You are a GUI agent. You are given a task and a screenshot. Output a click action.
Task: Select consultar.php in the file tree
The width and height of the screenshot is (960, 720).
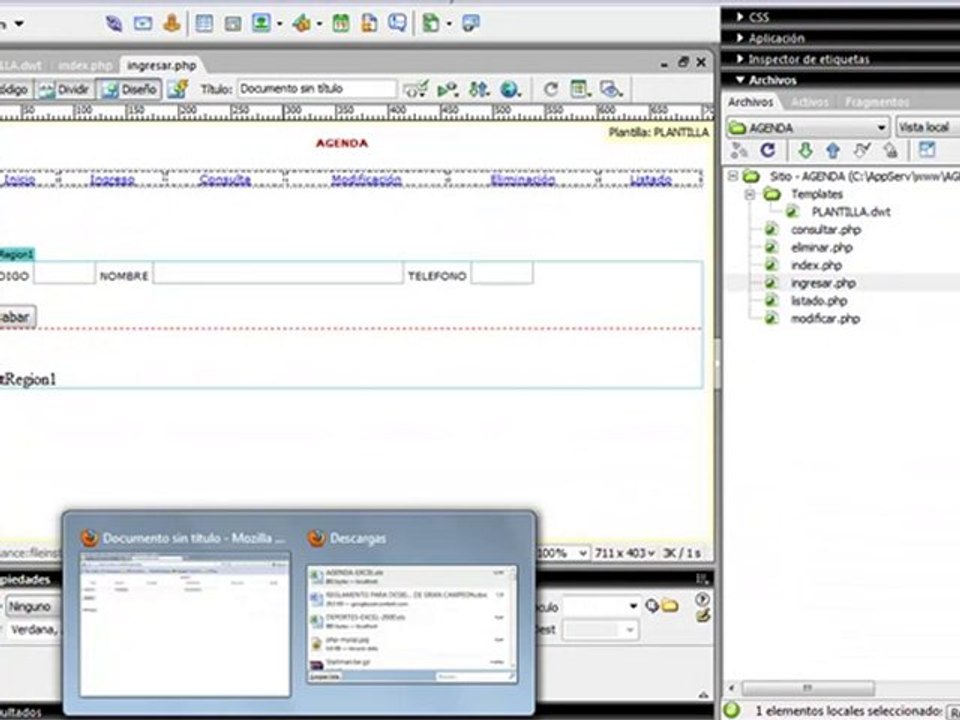pos(825,230)
